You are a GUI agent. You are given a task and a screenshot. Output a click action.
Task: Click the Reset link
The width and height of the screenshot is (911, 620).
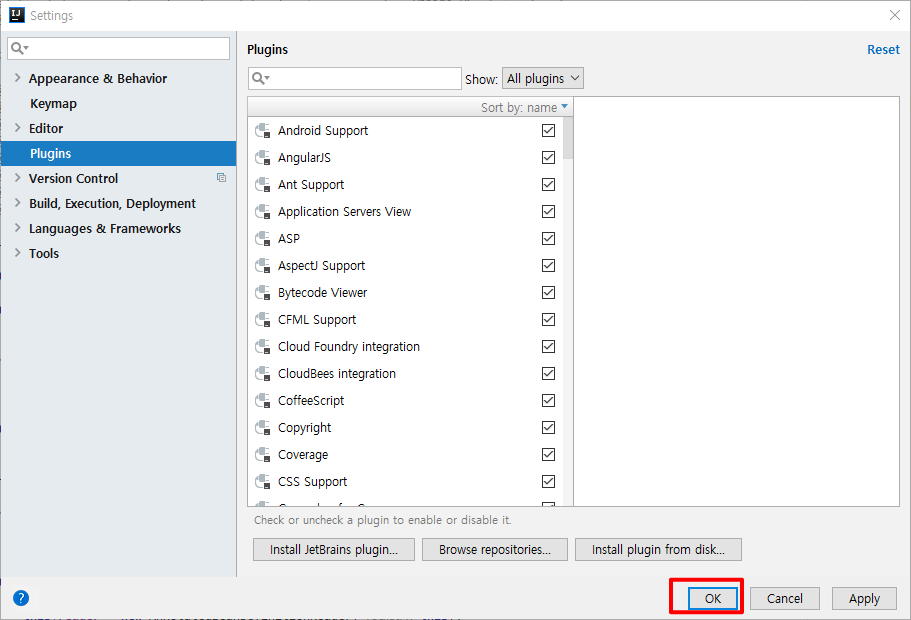883,50
